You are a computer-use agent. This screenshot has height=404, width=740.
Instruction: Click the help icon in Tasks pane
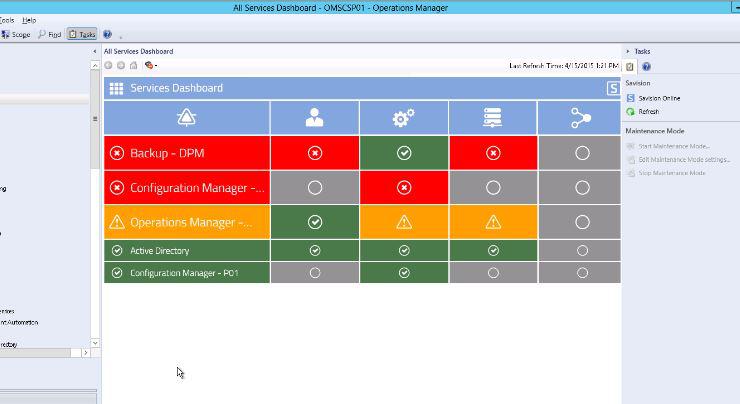point(647,67)
